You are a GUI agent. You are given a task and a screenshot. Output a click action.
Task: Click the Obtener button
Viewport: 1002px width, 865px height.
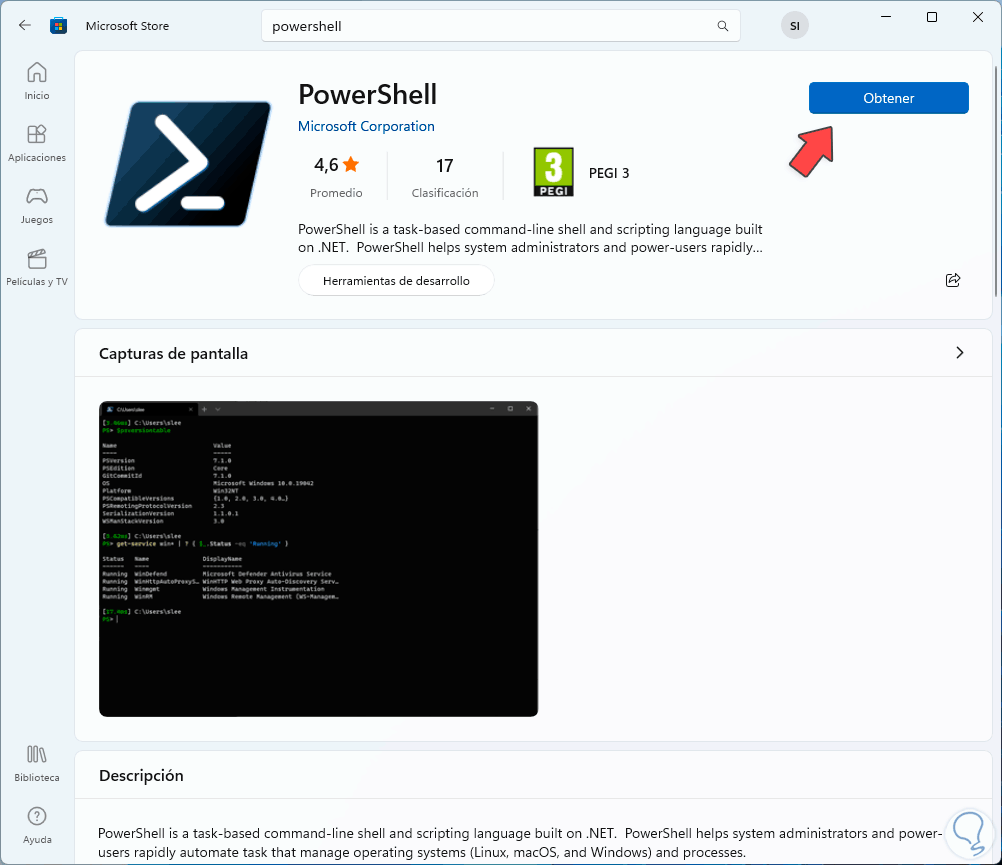pyautogui.click(x=888, y=98)
